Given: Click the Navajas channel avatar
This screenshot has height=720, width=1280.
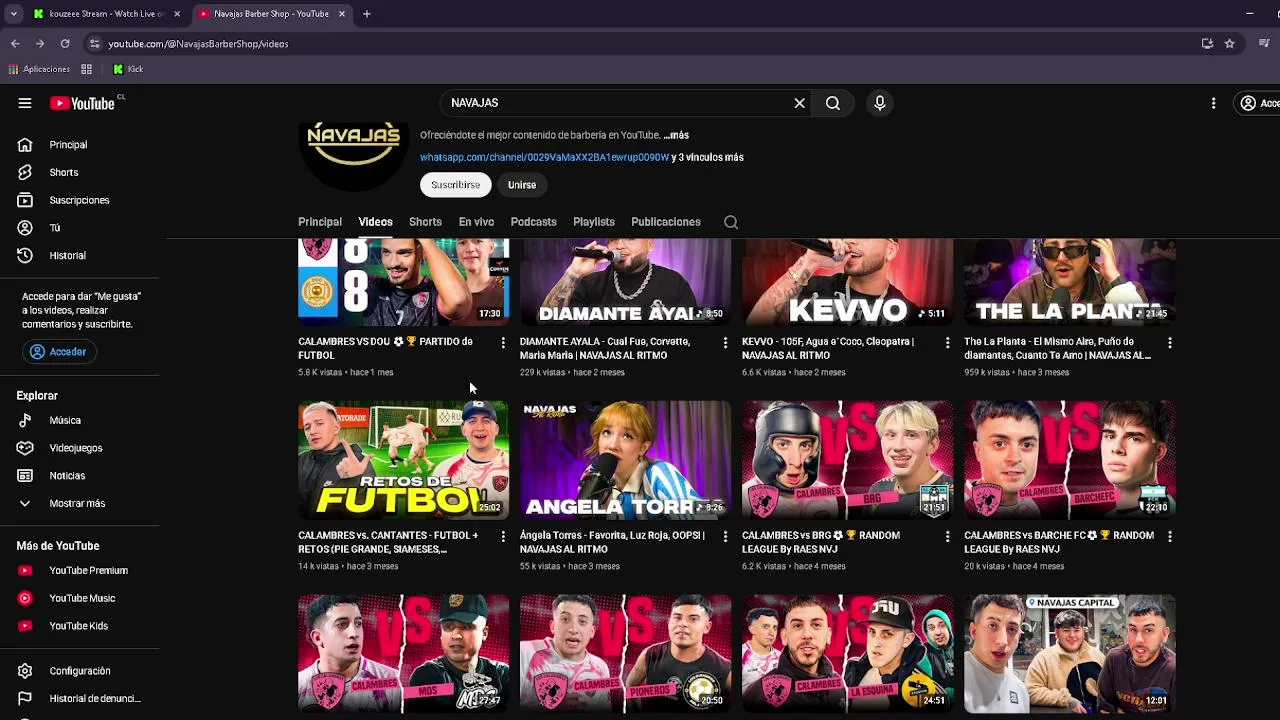Looking at the screenshot, I should (x=353, y=155).
